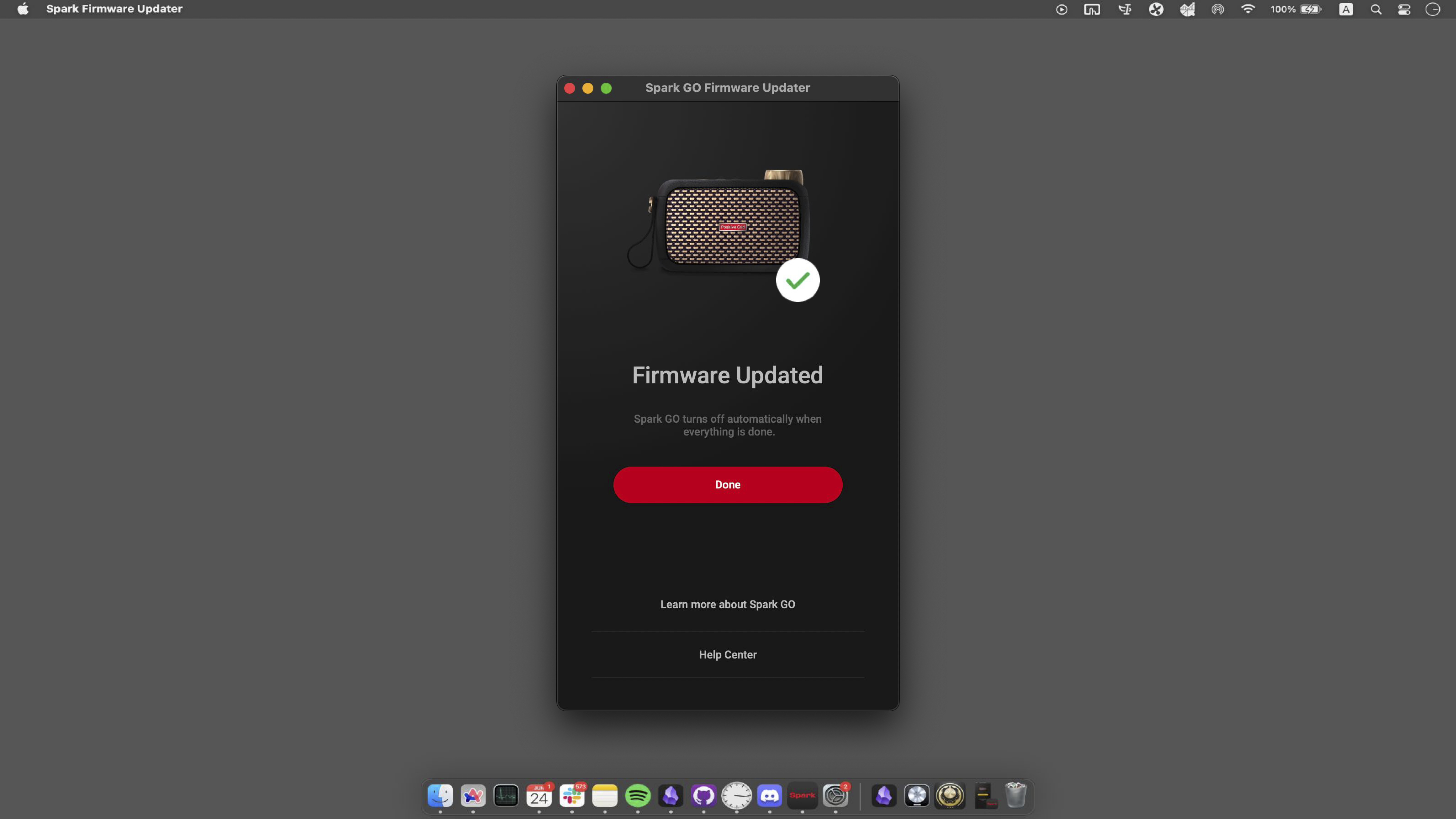
Task: Click the bridge-shaped menu bar icon
Action: [x=1187, y=10]
